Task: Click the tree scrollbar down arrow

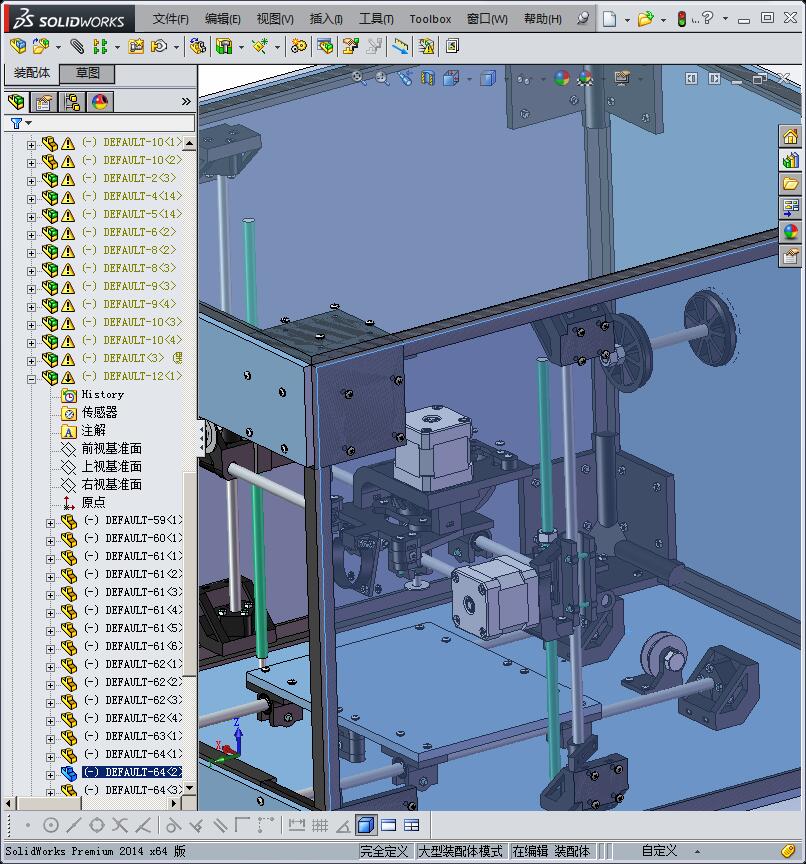Action: [190, 789]
